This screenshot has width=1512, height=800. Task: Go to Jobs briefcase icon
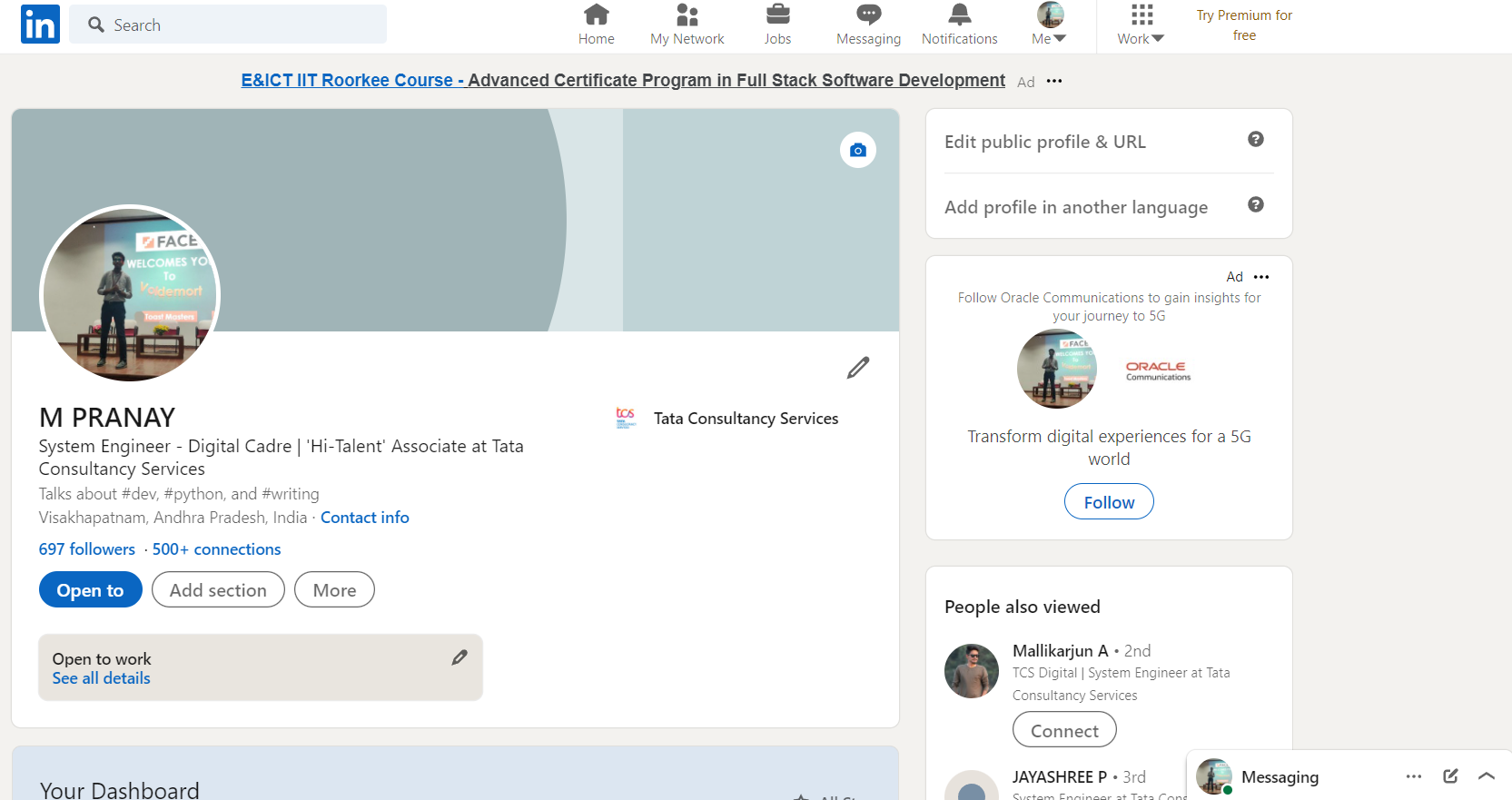[x=777, y=25]
